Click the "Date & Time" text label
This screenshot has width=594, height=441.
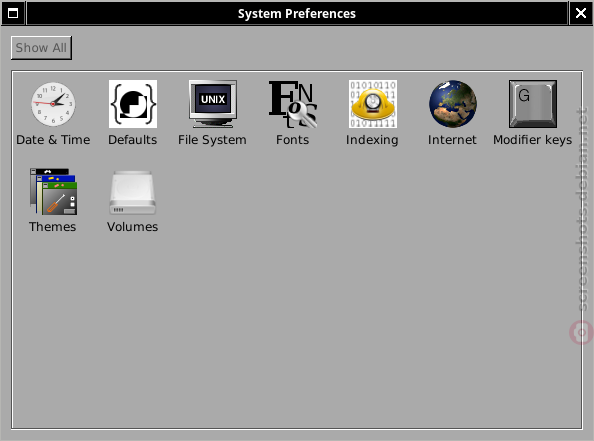pos(53,140)
